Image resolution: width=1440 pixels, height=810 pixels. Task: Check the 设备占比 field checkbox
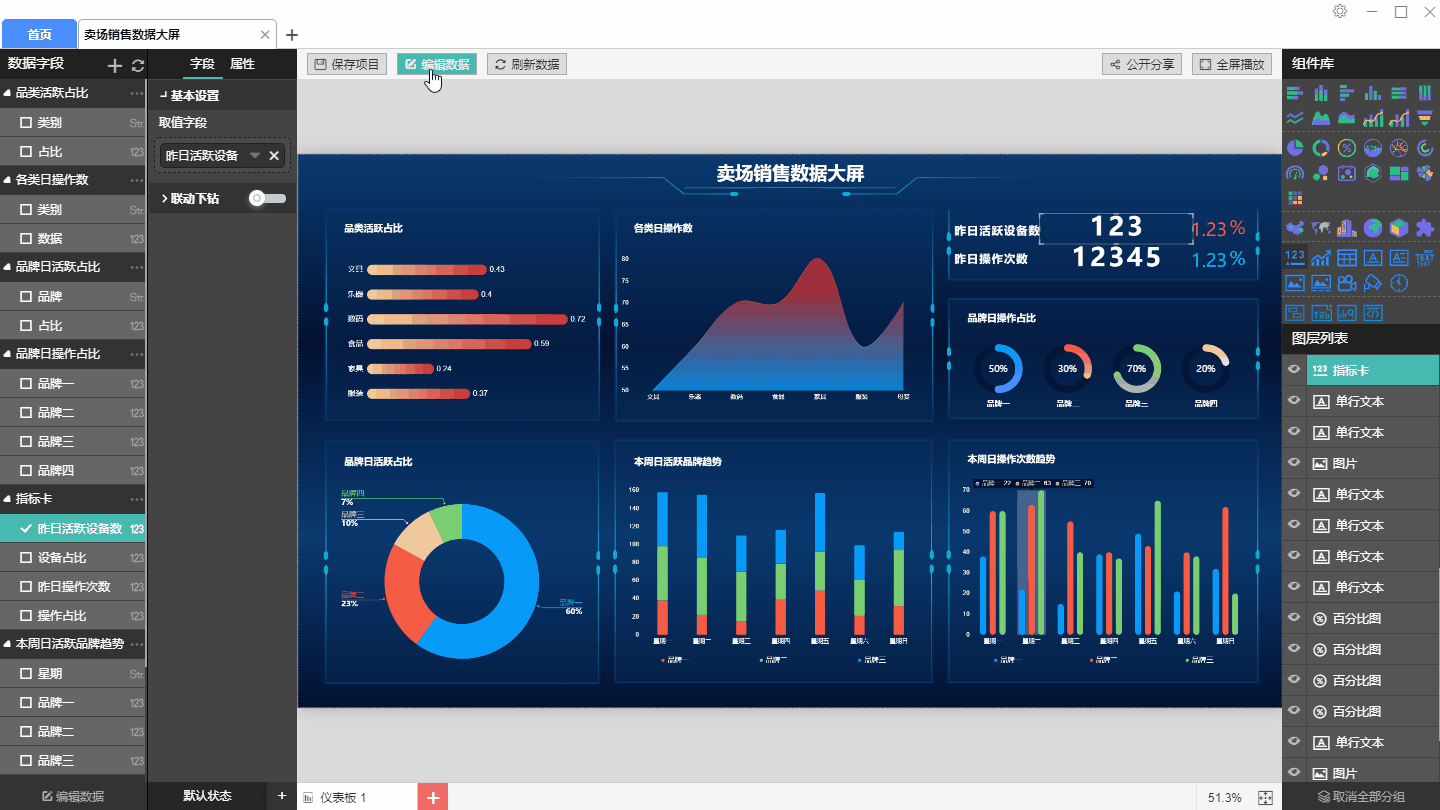click(27, 558)
